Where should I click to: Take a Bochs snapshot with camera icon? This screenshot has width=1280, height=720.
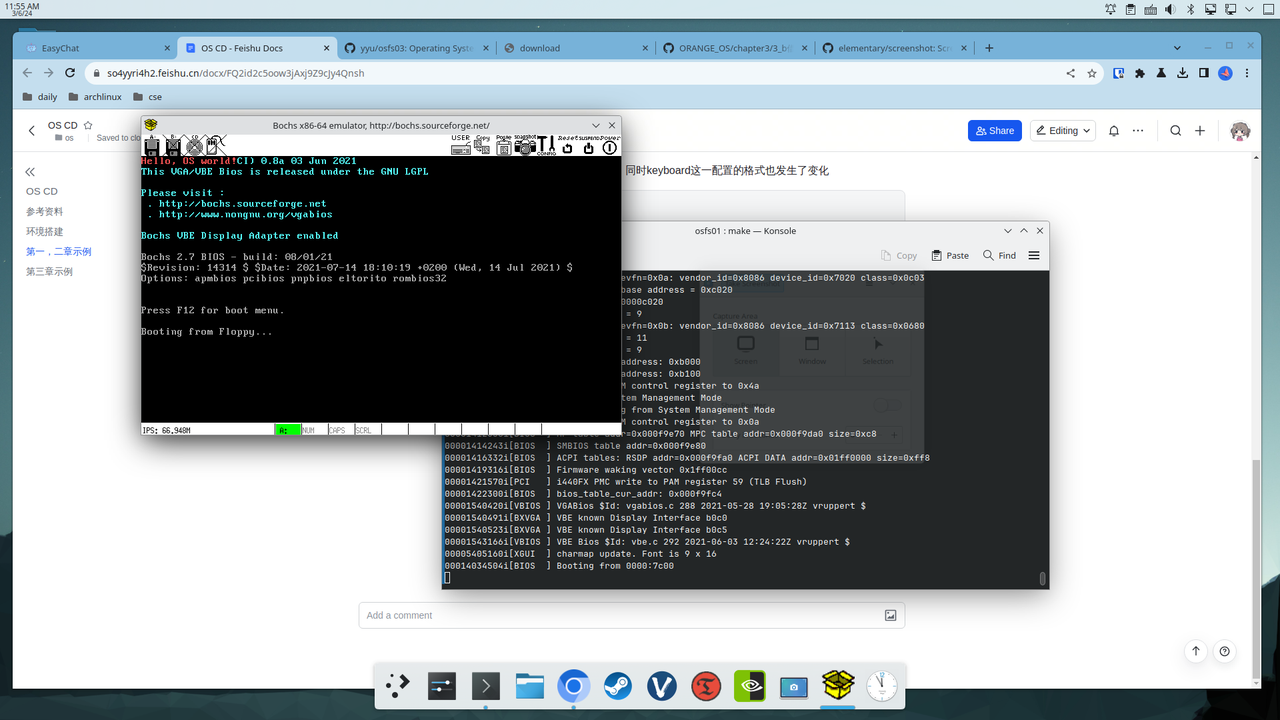click(524, 147)
